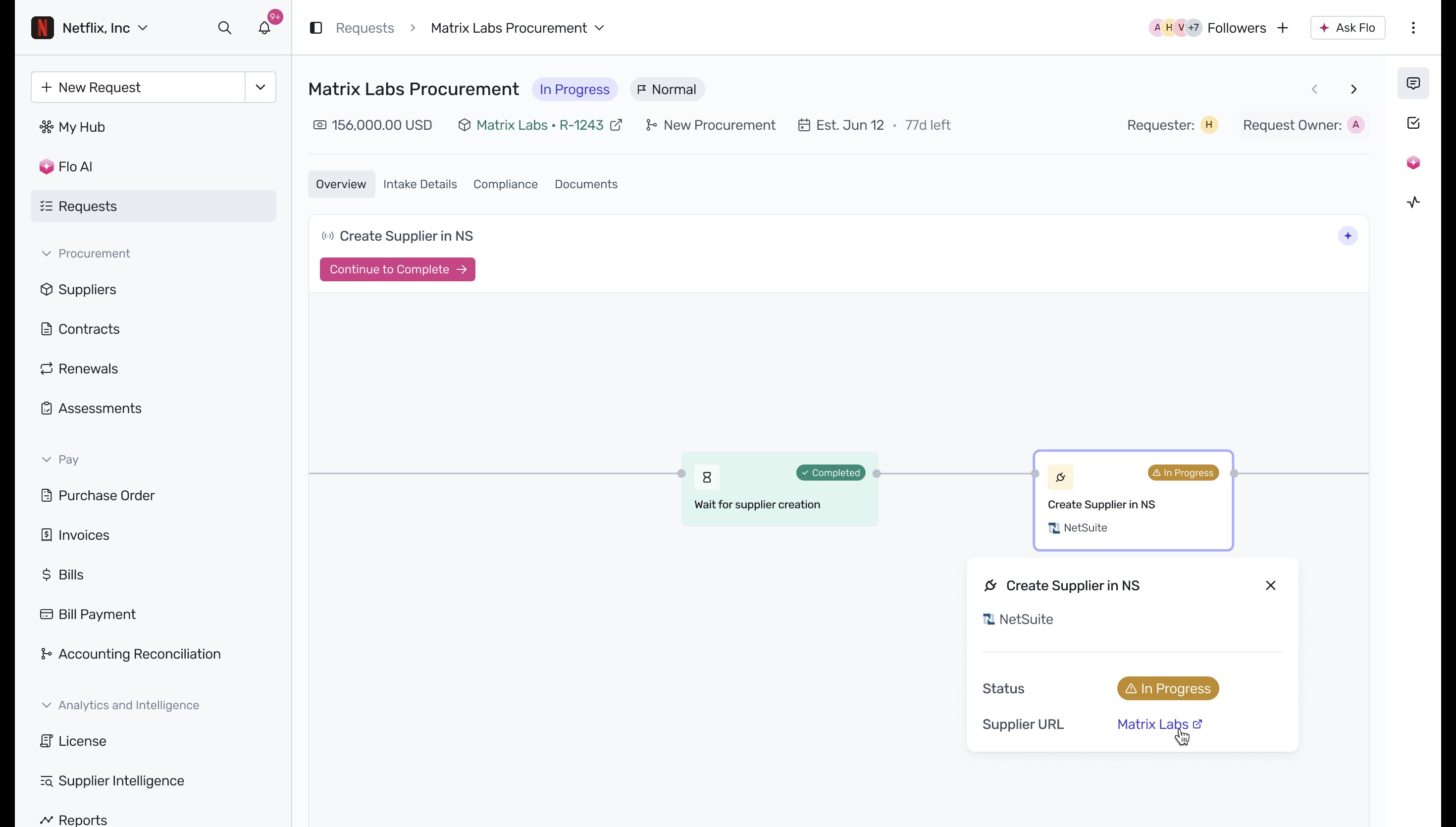Open Reports in the sidebar

[x=154, y=820]
